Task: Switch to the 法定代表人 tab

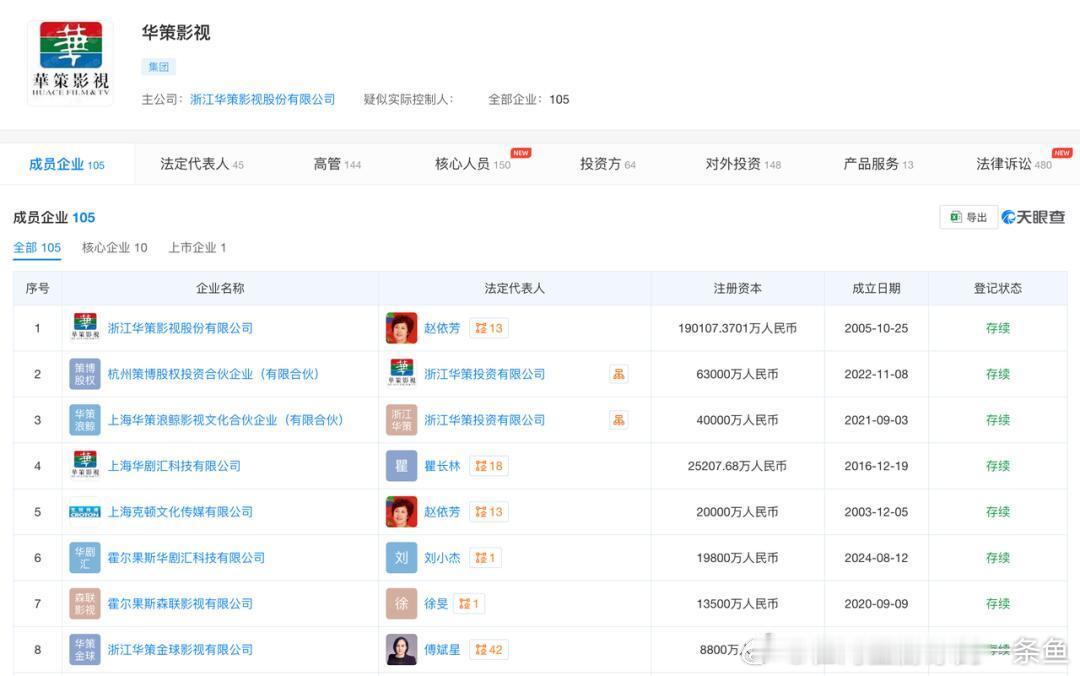Action: (x=202, y=164)
